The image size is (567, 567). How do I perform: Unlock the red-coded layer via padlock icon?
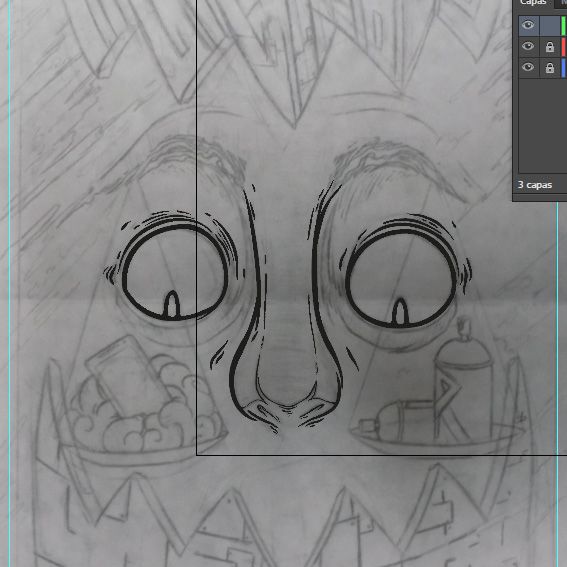[550, 47]
